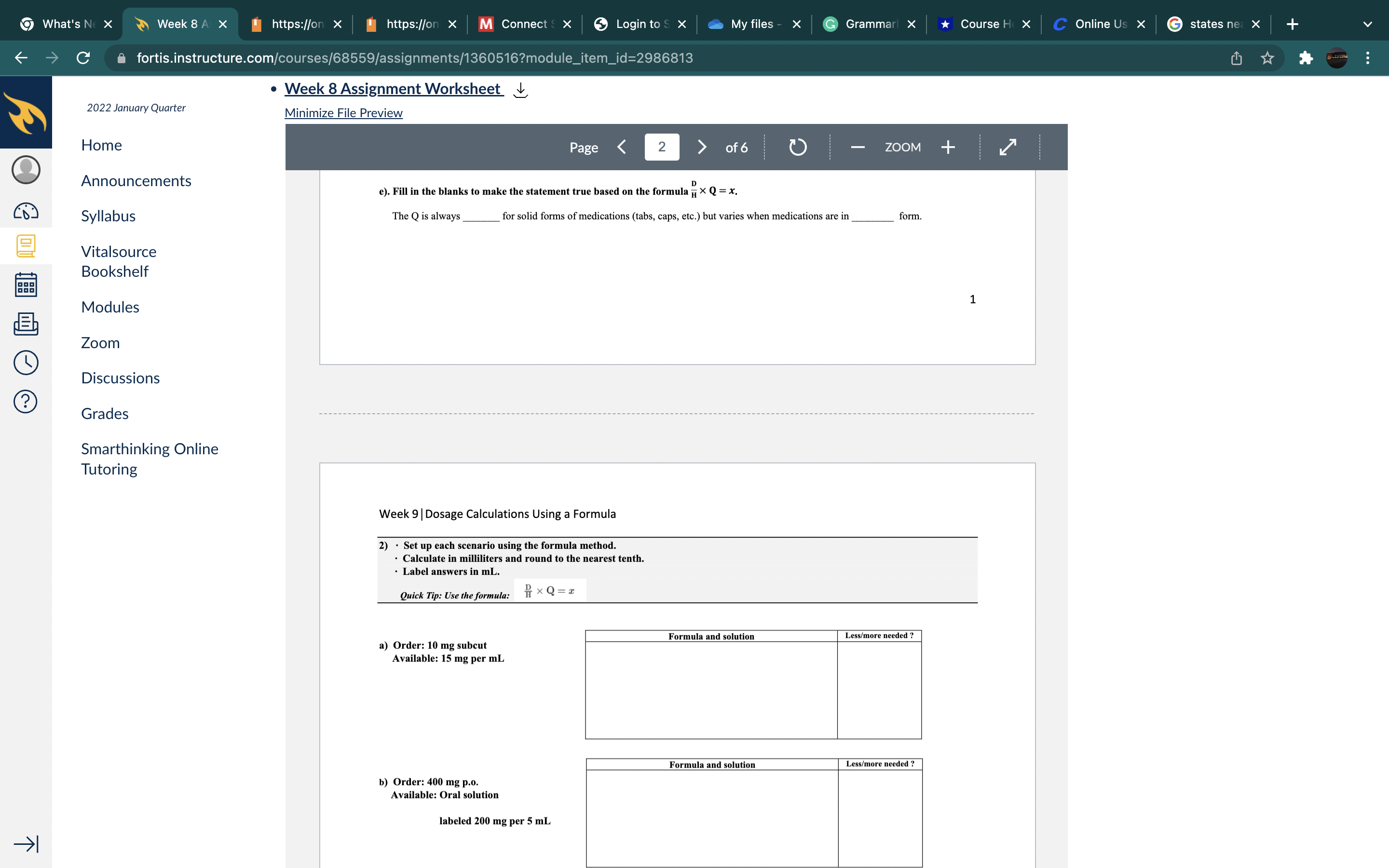The height and width of the screenshot is (868, 1389).
Task: Switch to the My files tab
Action: 752,24
